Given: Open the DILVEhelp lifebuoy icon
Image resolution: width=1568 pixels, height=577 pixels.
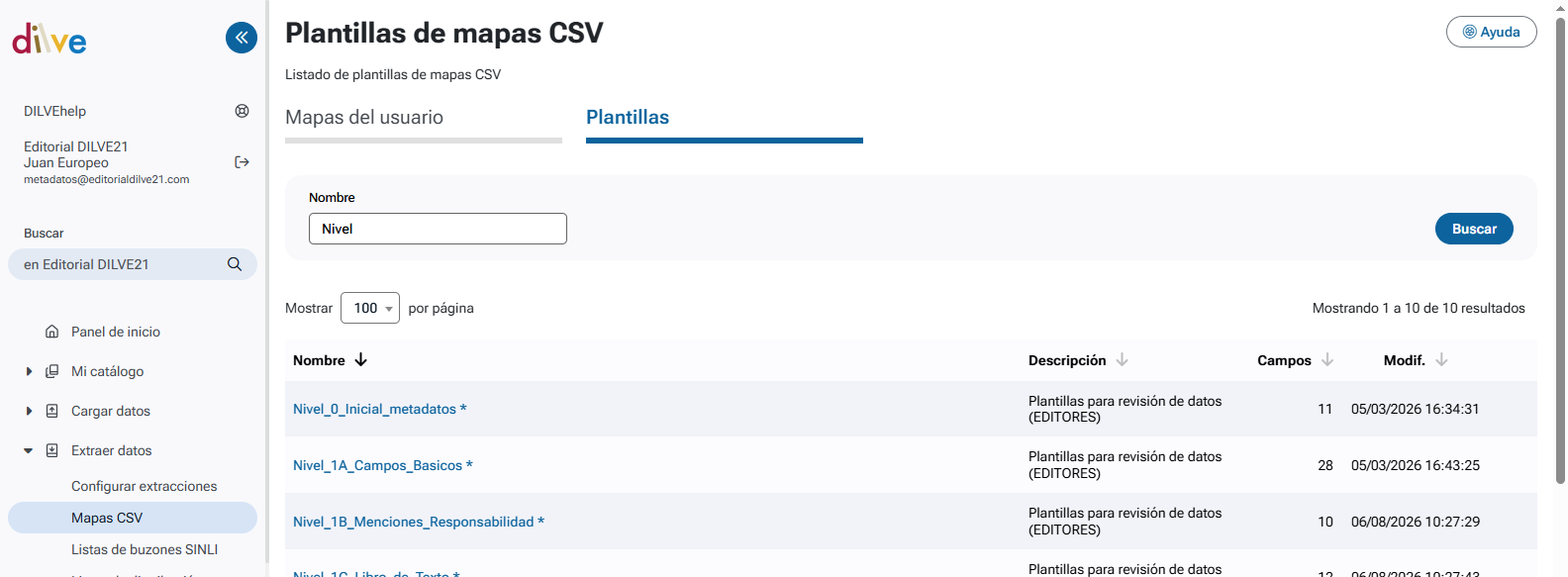Looking at the screenshot, I should [242, 111].
